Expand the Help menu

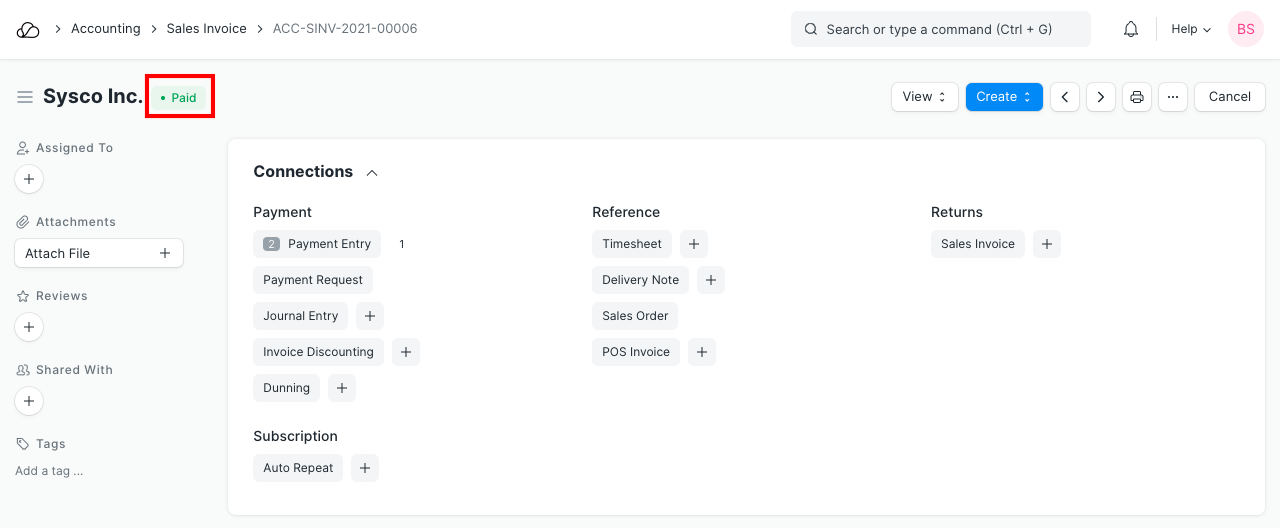coord(1190,29)
